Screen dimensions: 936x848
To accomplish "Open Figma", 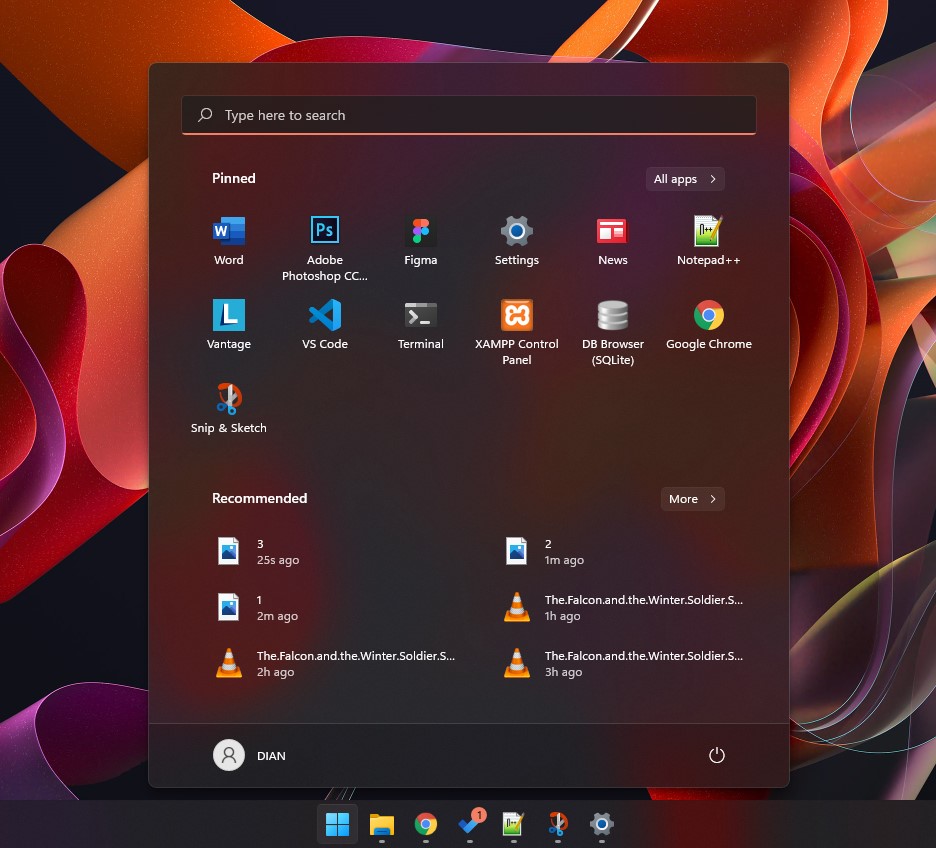I will click(x=420, y=240).
